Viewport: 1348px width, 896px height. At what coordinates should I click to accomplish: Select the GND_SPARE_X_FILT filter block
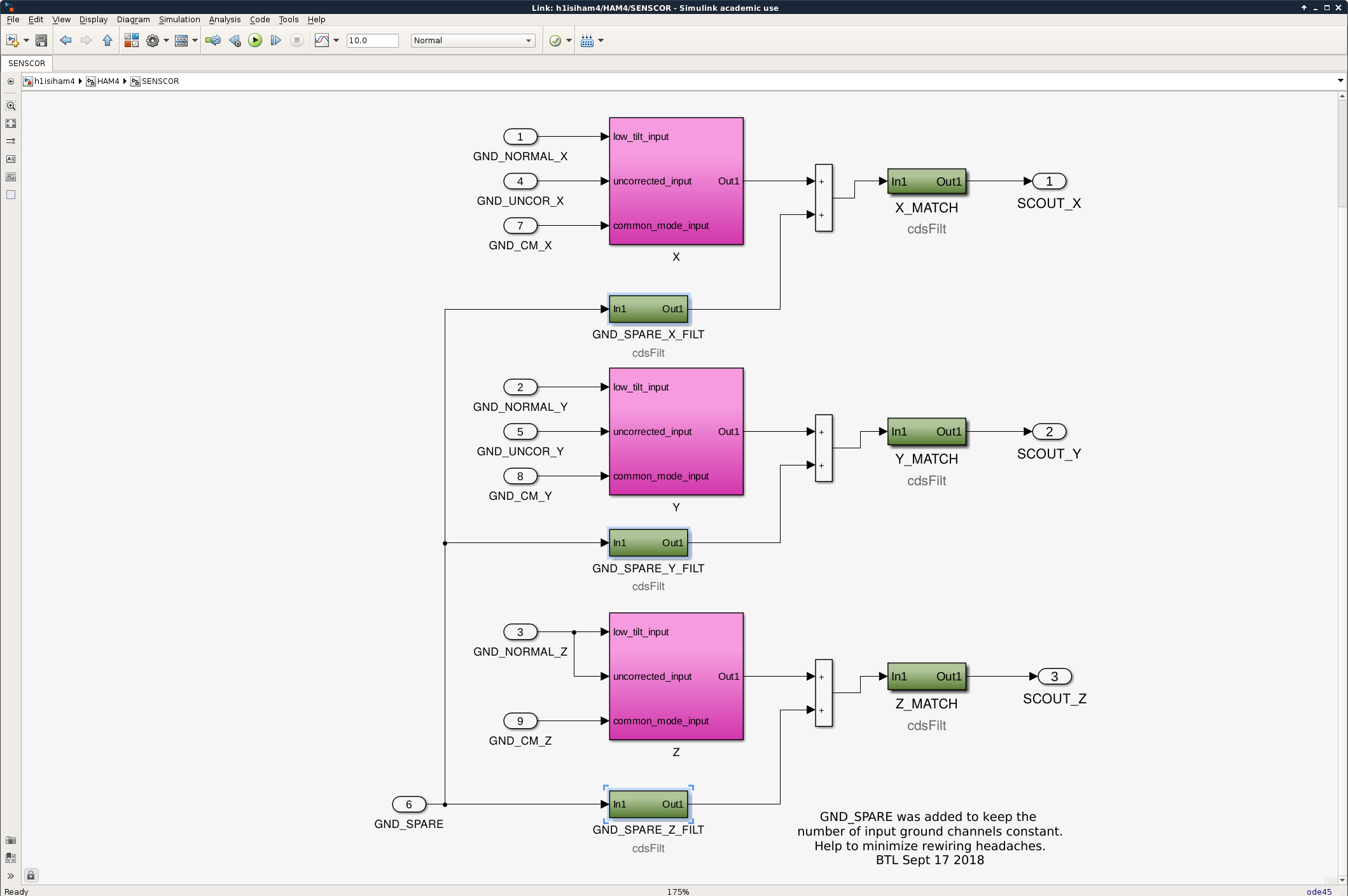click(x=648, y=309)
